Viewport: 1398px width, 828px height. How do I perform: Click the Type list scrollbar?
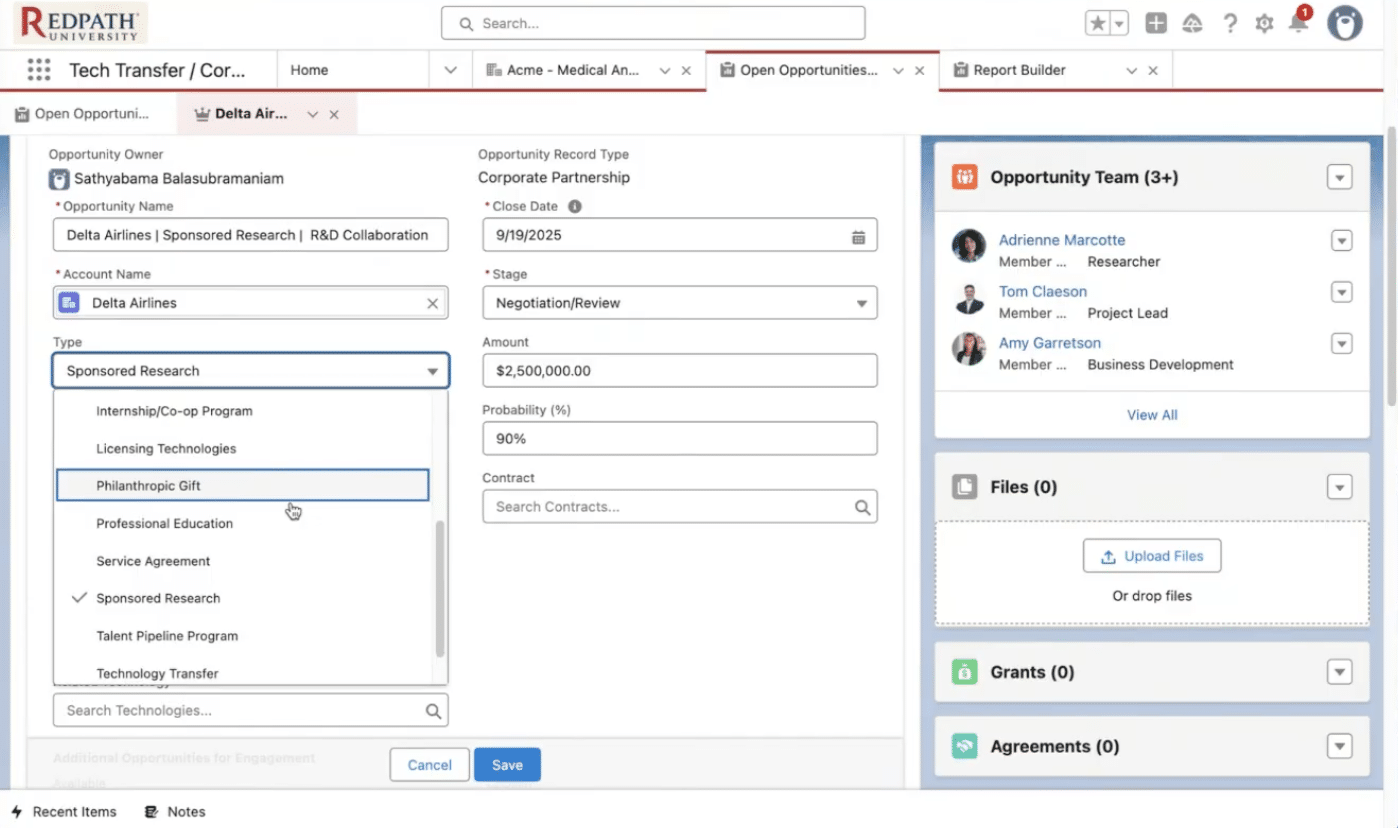tap(440, 590)
